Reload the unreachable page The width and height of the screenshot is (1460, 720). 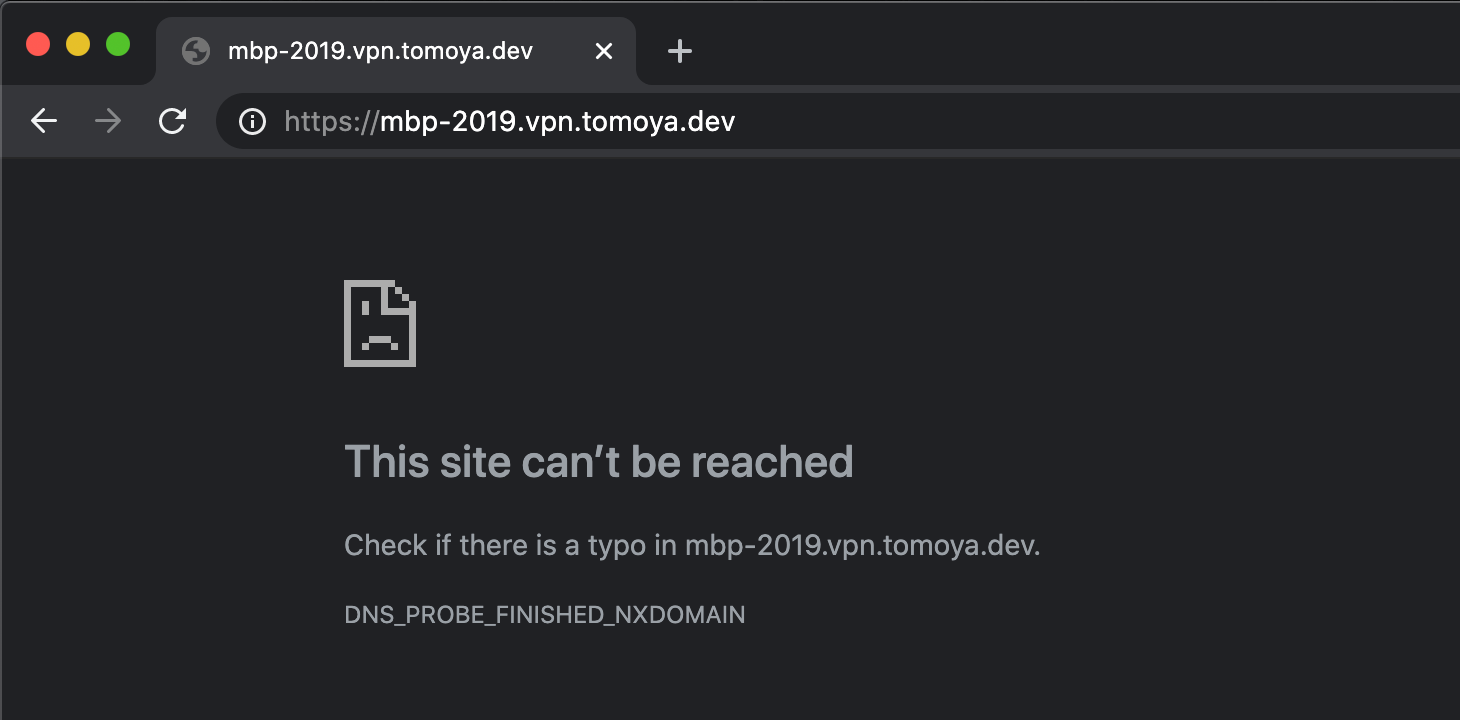point(173,122)
